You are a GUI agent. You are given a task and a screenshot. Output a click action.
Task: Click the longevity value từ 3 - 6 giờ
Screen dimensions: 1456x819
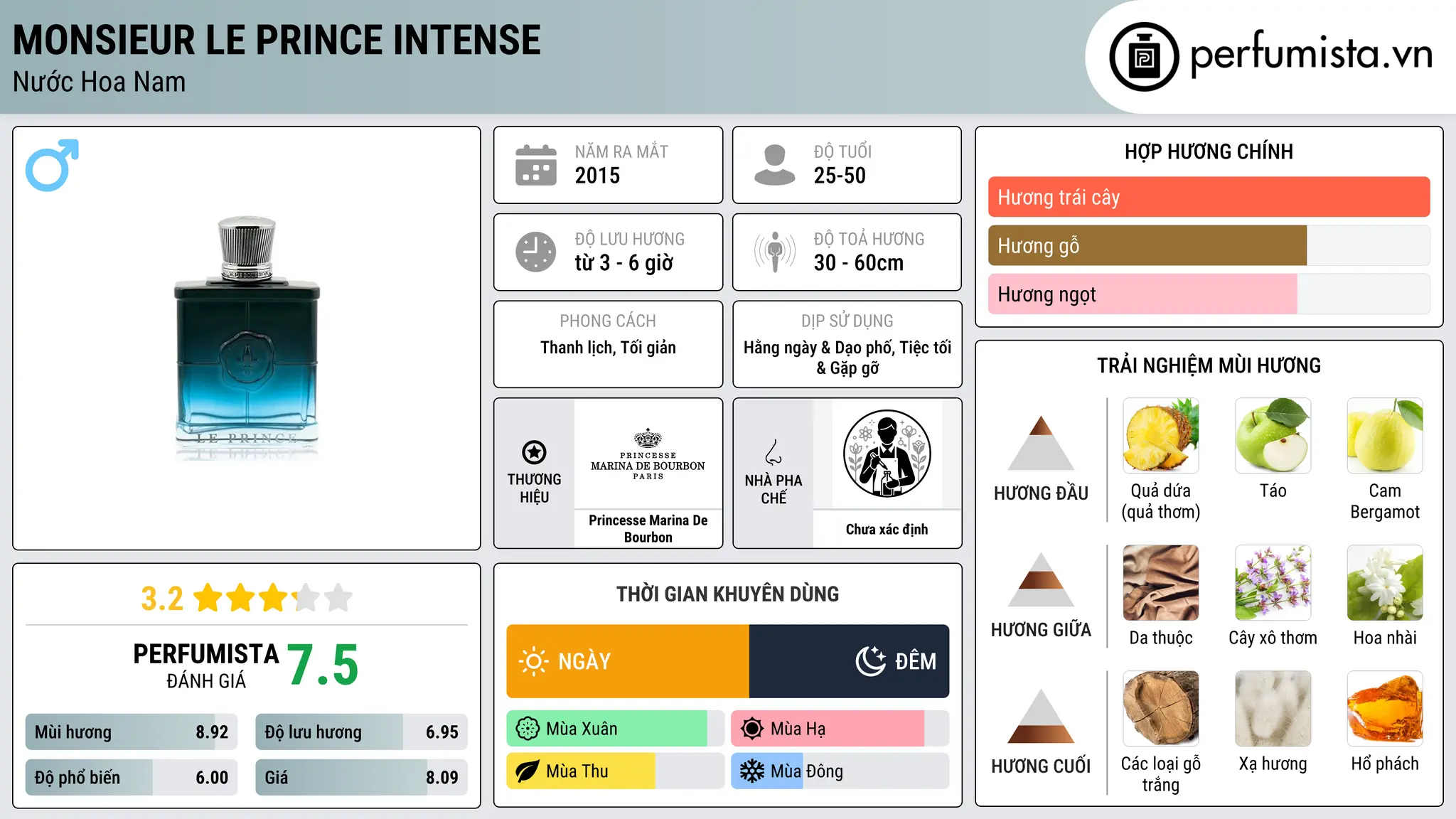(x=623, y=262)
